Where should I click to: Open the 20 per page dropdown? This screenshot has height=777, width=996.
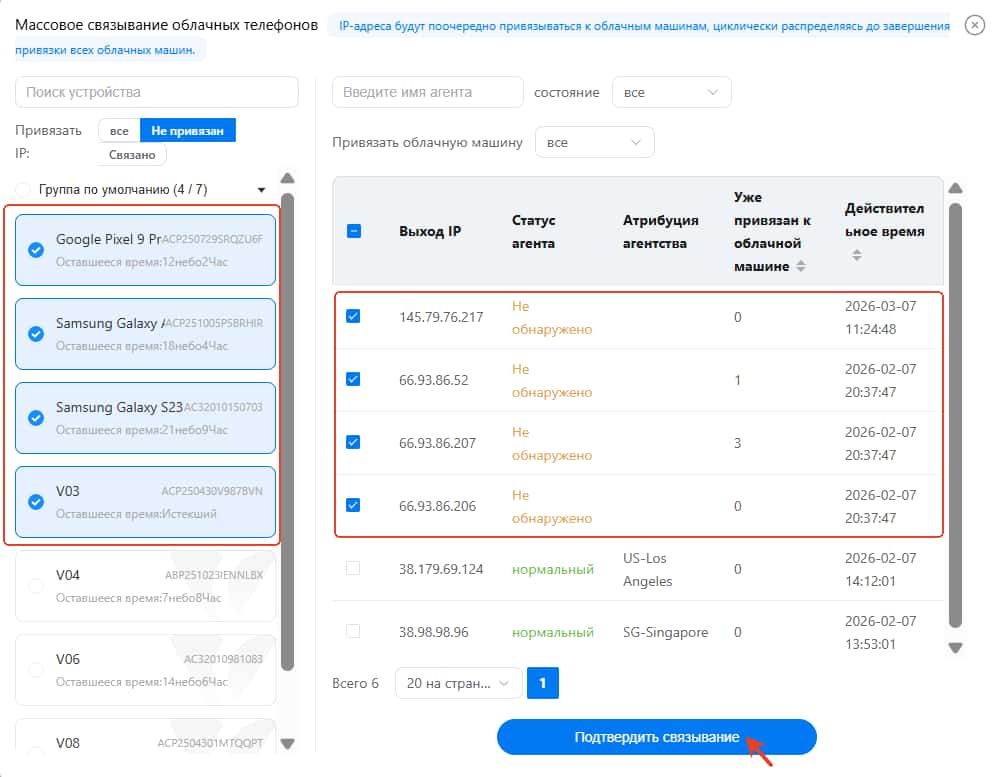[x=458, y=683]
